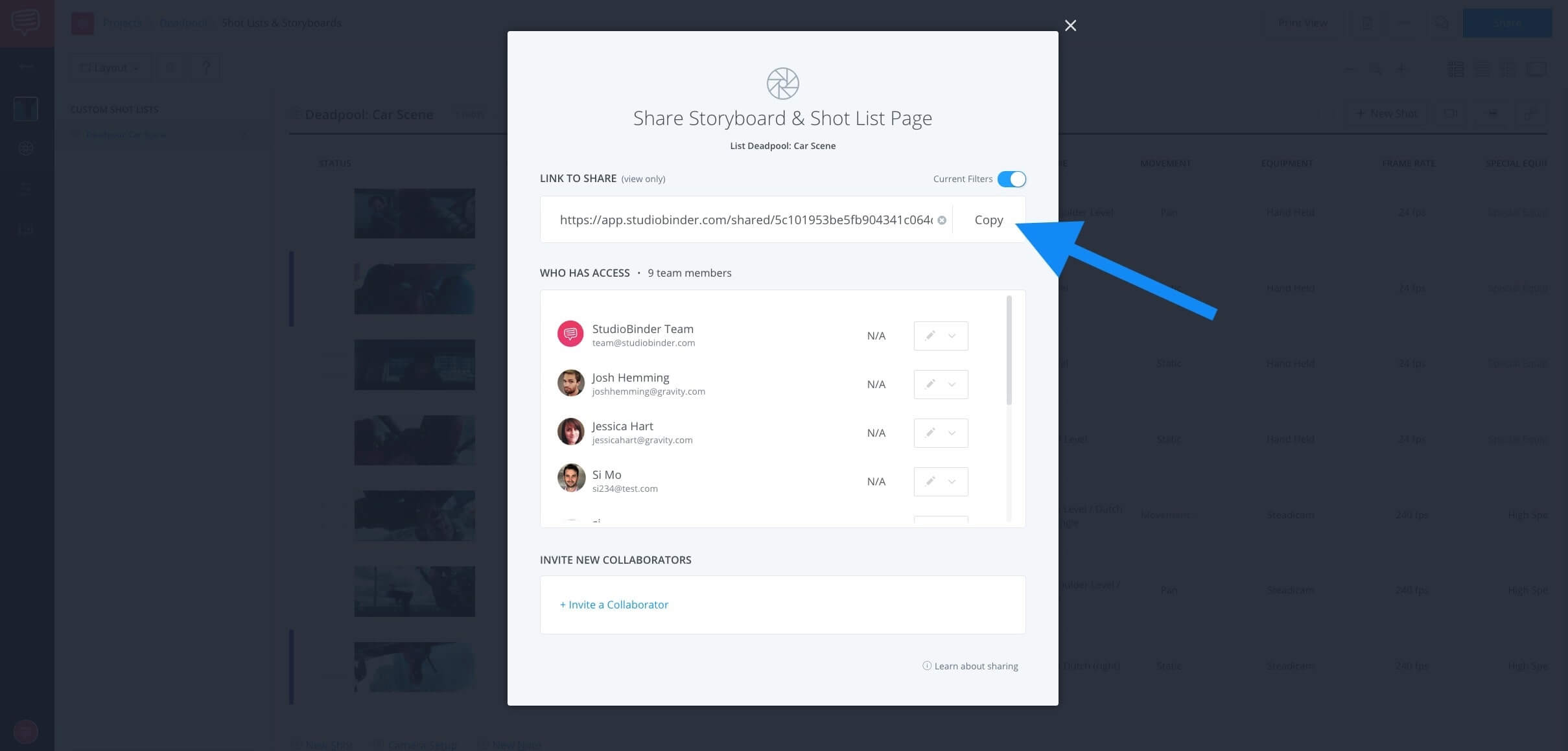Click the link icon right of New Shot
1568x751 pixels.
click(1531, 113)
